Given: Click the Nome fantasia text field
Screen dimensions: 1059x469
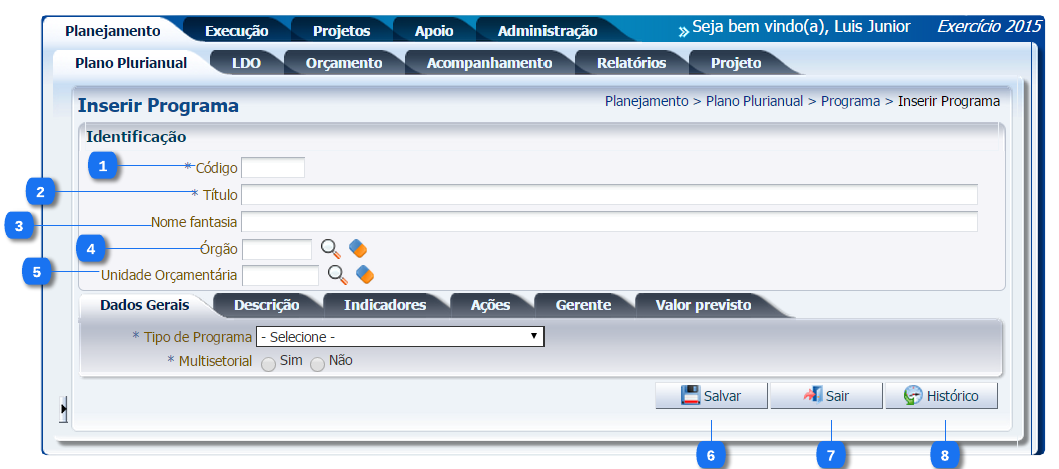Looking at the screenshot, I should (608, 221).
